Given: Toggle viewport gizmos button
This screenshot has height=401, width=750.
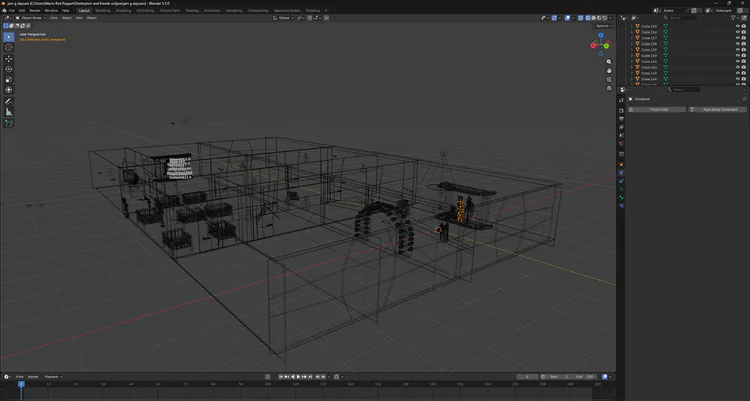Looking at the screenshot, I should [554, 18].
